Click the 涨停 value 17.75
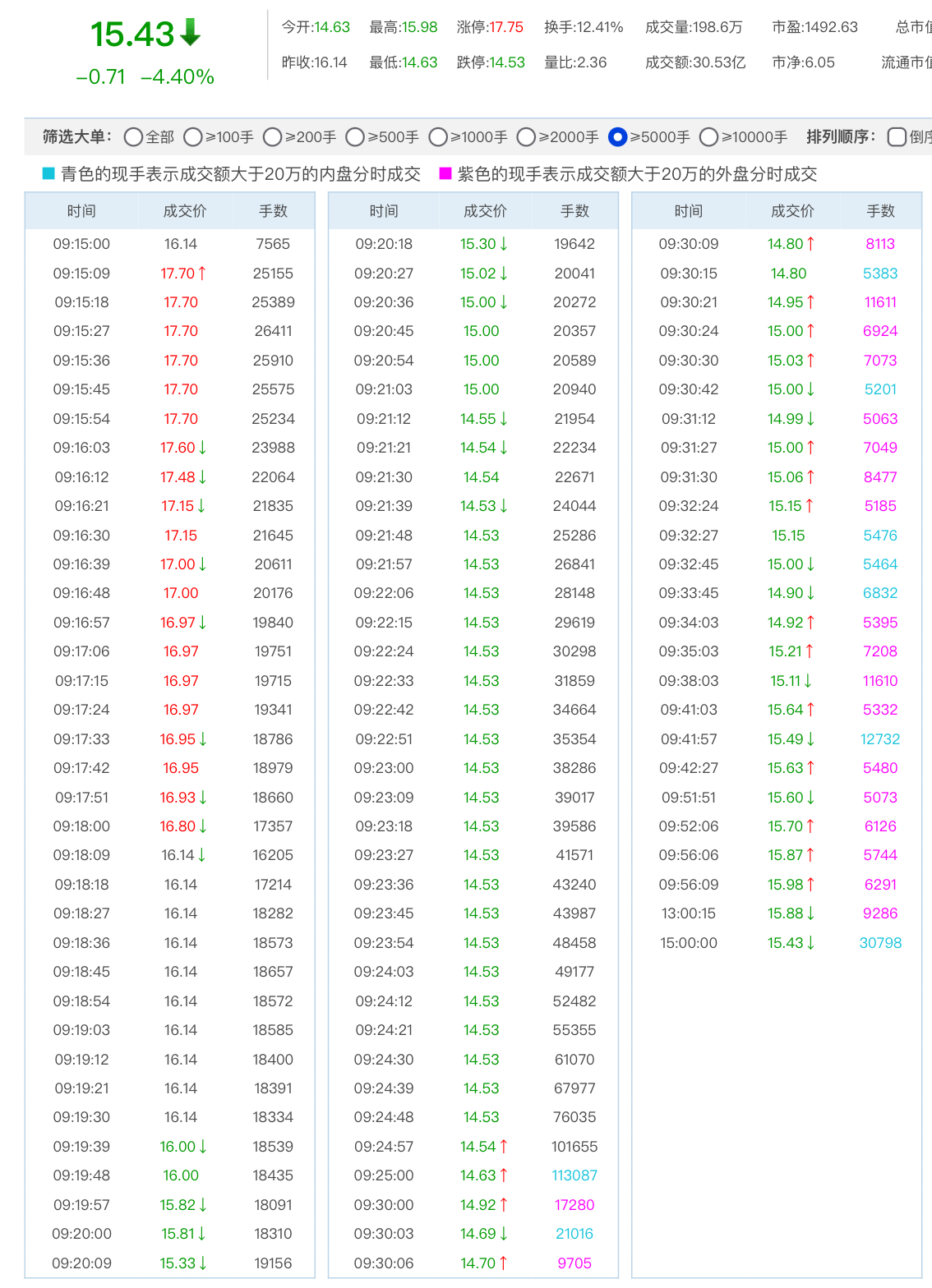The height and width of the screenshot is (1288, 932). (506, 27)
